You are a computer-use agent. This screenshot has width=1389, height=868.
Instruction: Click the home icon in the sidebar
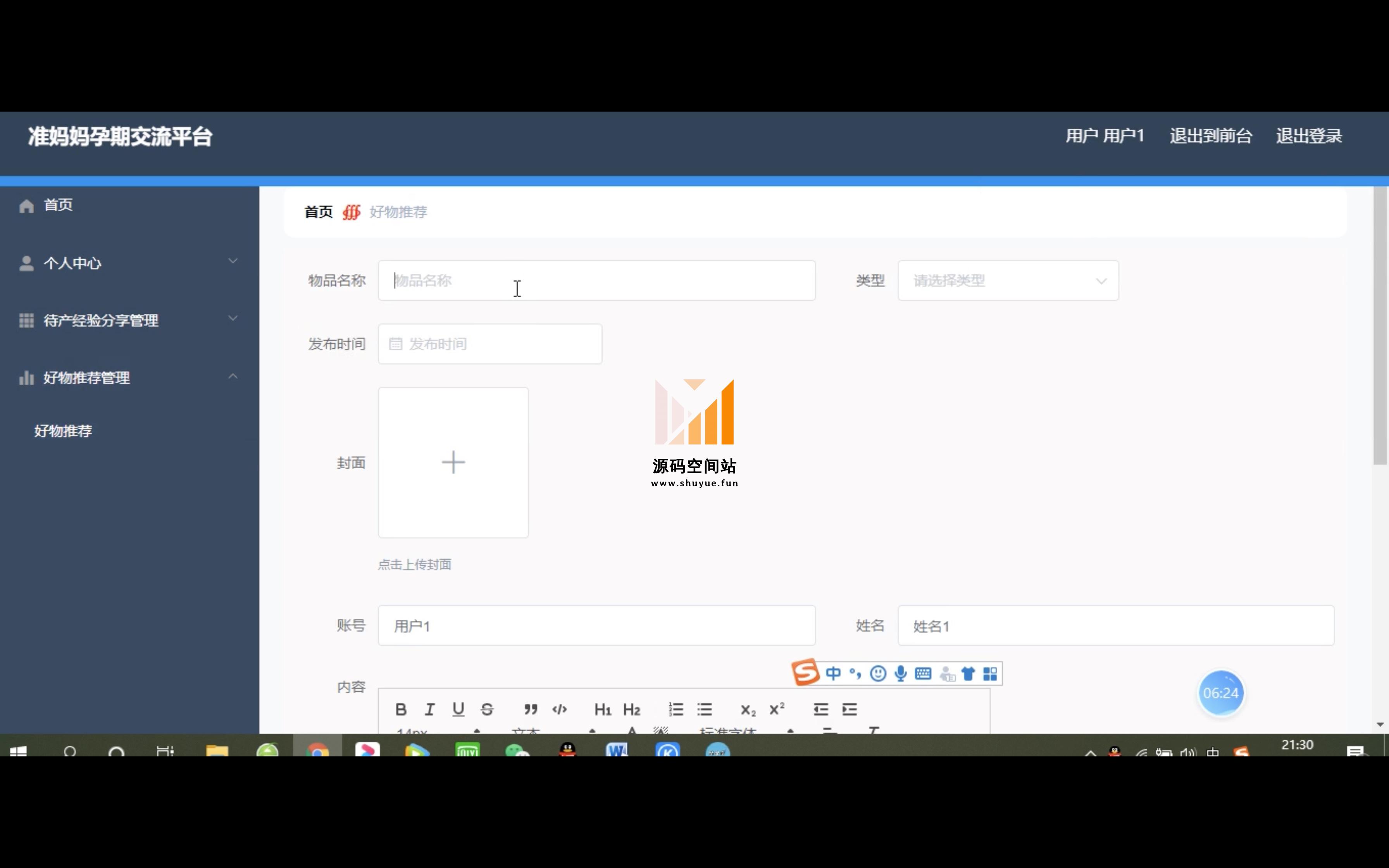point(26,205)
